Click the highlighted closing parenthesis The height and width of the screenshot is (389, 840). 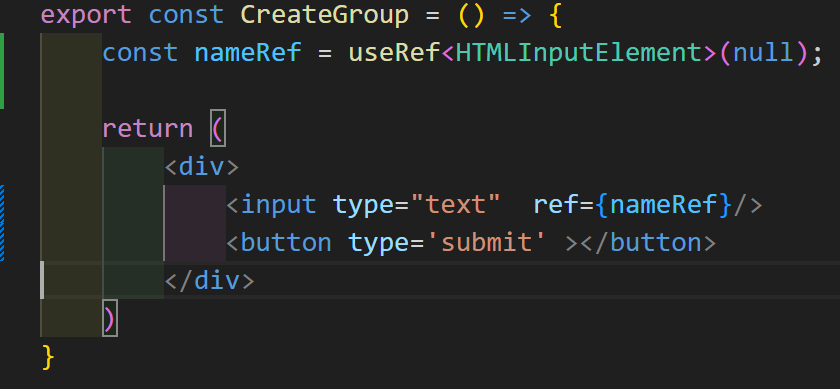[109, 319]
